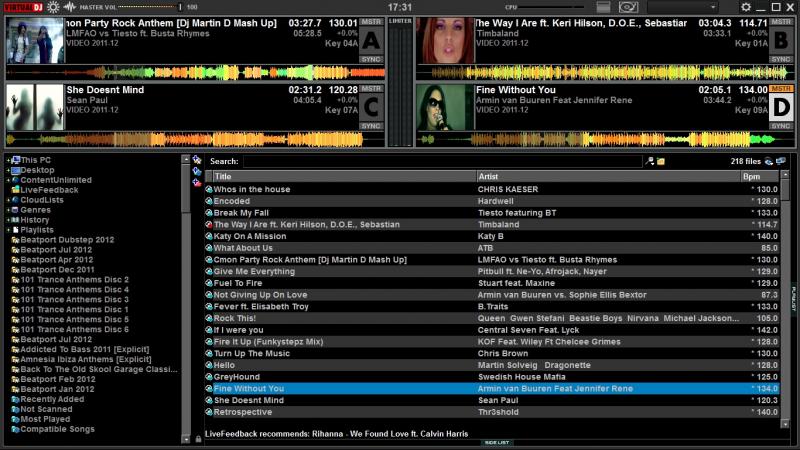Toggle SYNC on deck D
The image size is (800, 450).
781,126
